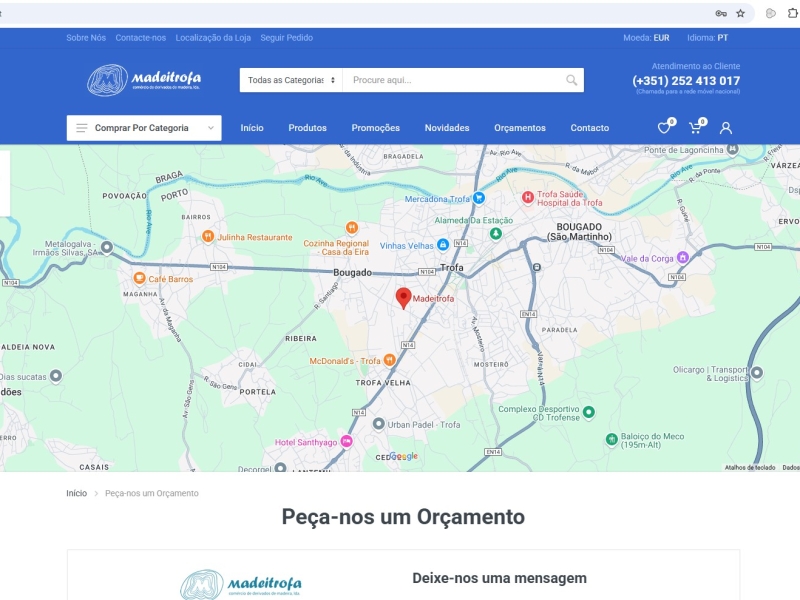This screenshot has height=600, width=800.
Task: Open the Novidades menu item
Action: click(x=447, y=128)
